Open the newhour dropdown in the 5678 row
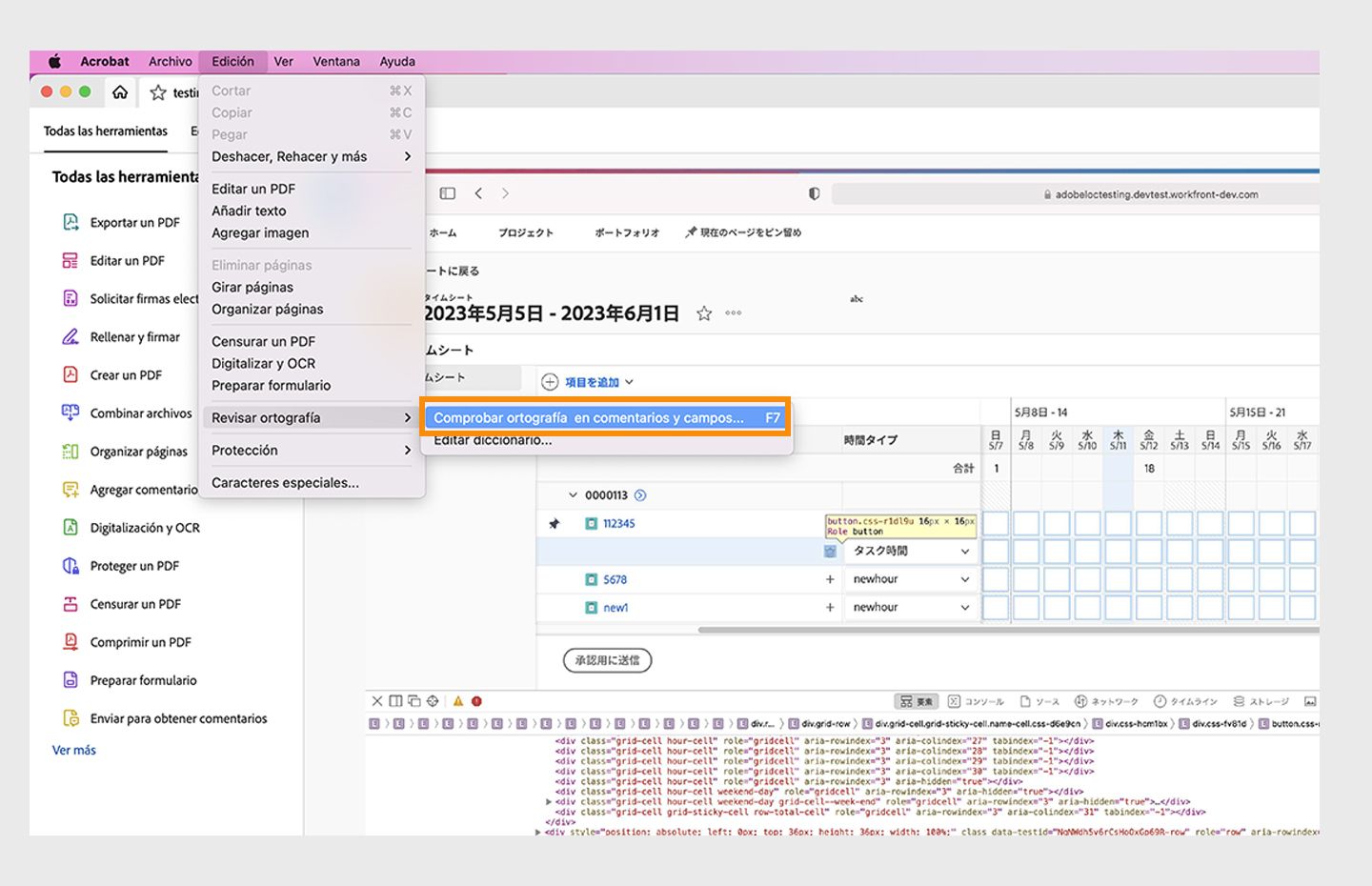 (910, 579)
